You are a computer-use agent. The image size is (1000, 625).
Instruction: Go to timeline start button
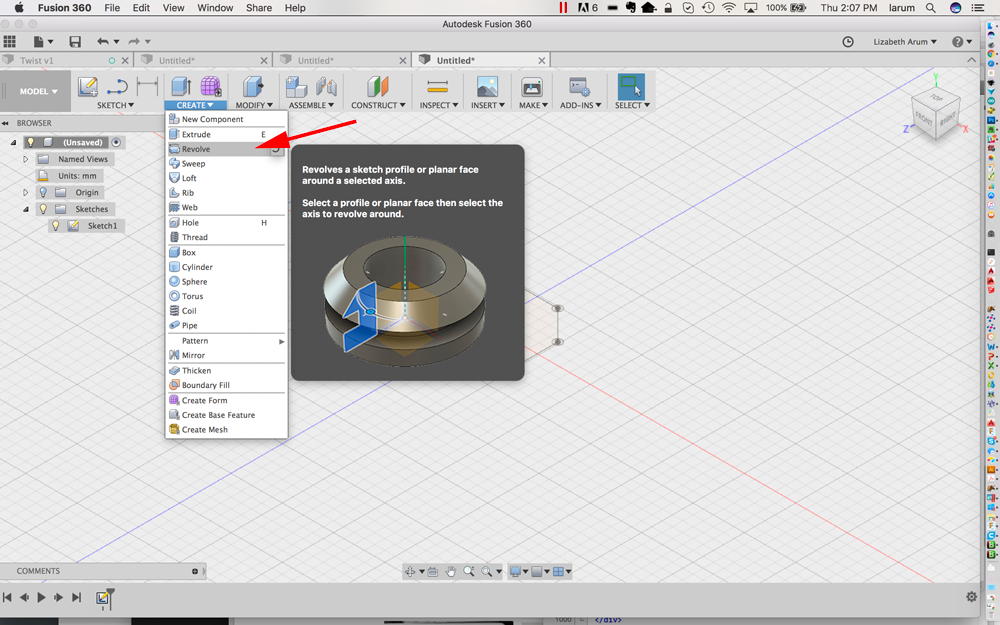7,598
